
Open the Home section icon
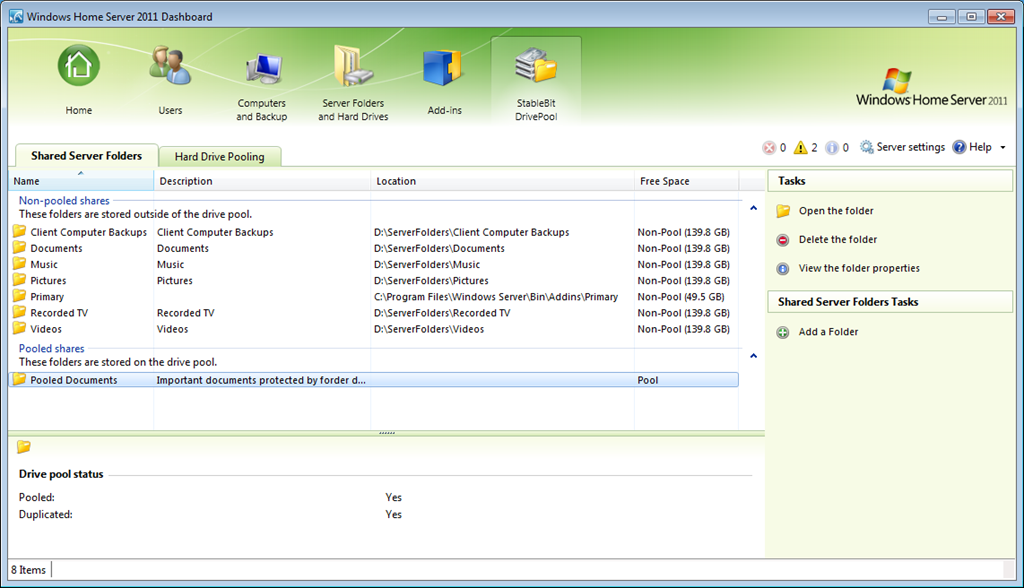point(78,66)
